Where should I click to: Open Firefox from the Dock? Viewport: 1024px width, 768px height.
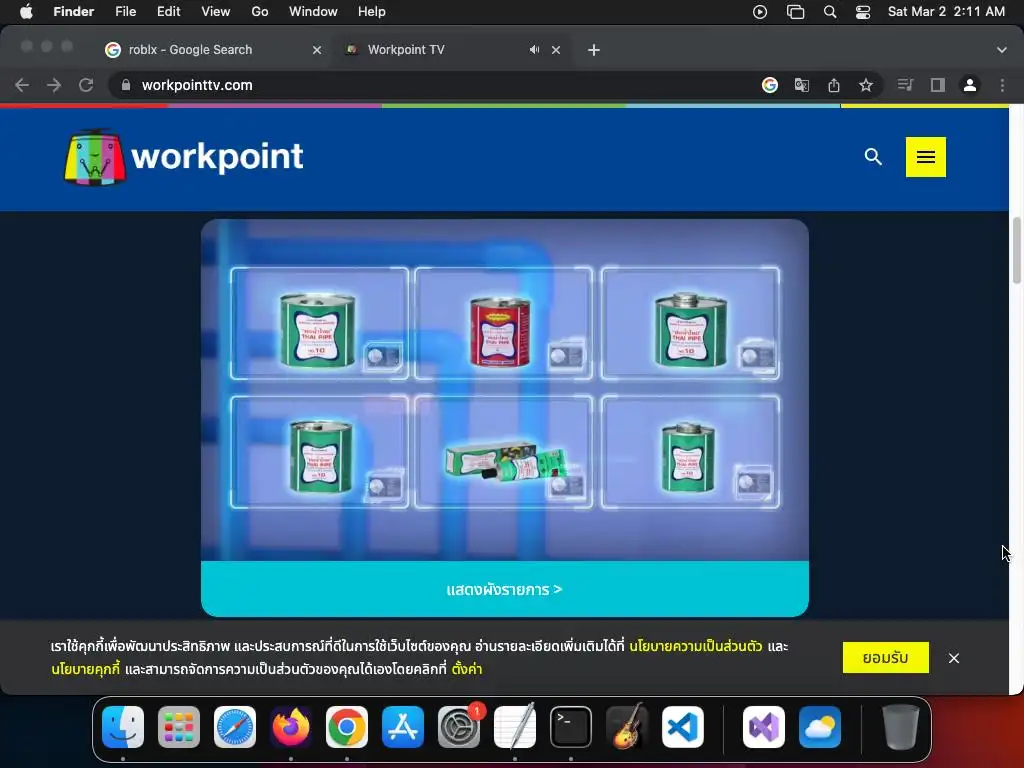[x=291, y=727]
